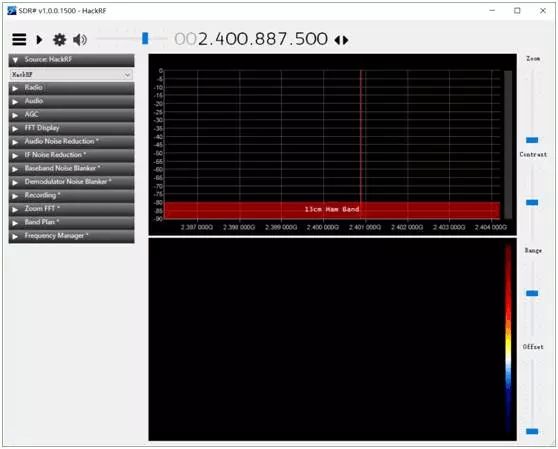Expand the FFT Display panel
The height and width of the screenshot is (449, 558).
(72, 128)
